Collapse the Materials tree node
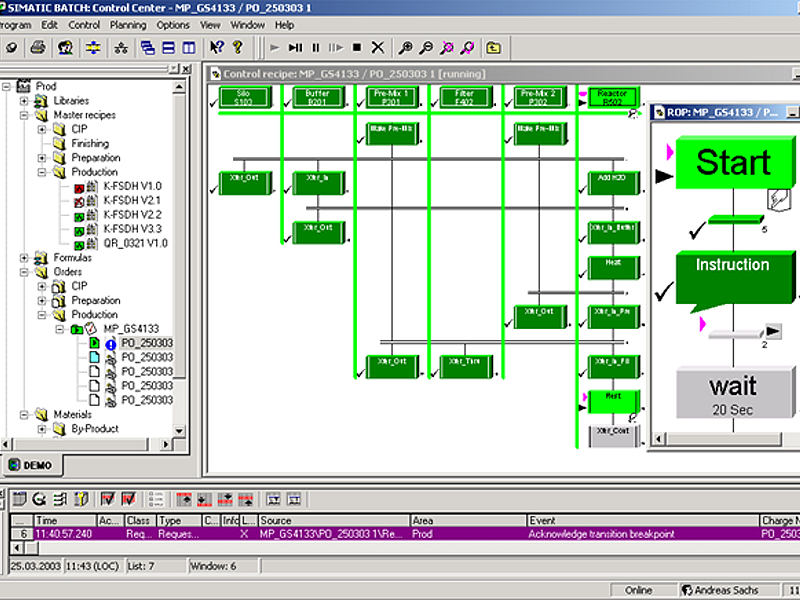Screen dimensions: 800x600 click(24, 415)
